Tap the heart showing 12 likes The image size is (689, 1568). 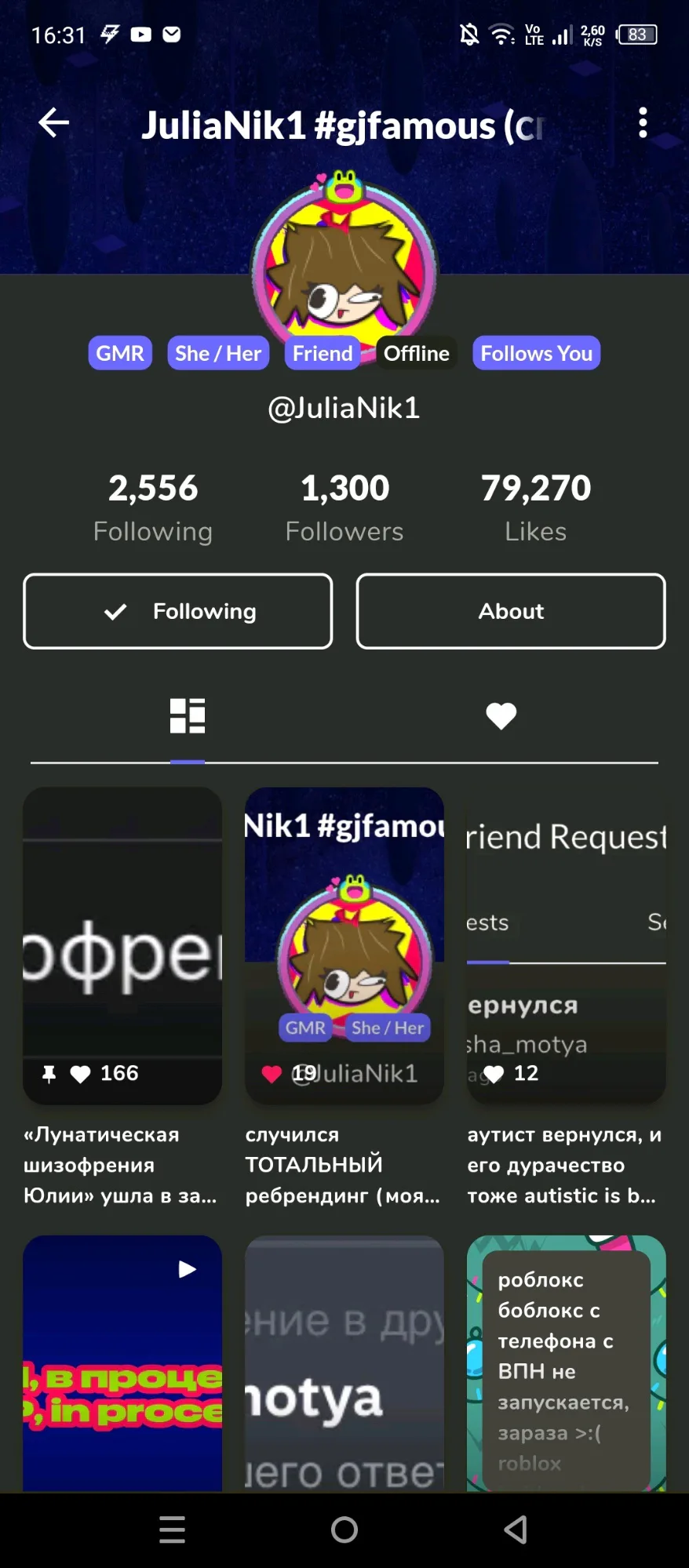(x=494, y=1074)
